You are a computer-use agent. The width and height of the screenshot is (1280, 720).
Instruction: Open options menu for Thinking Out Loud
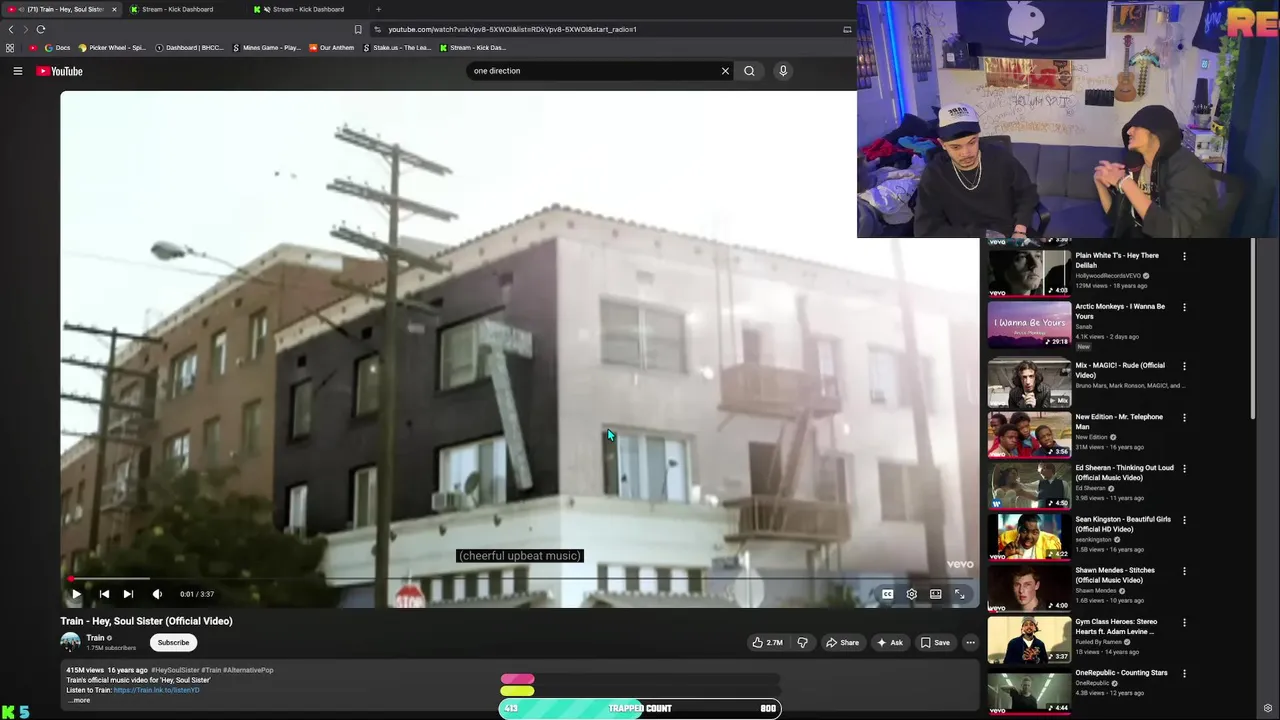point(1184,468)
